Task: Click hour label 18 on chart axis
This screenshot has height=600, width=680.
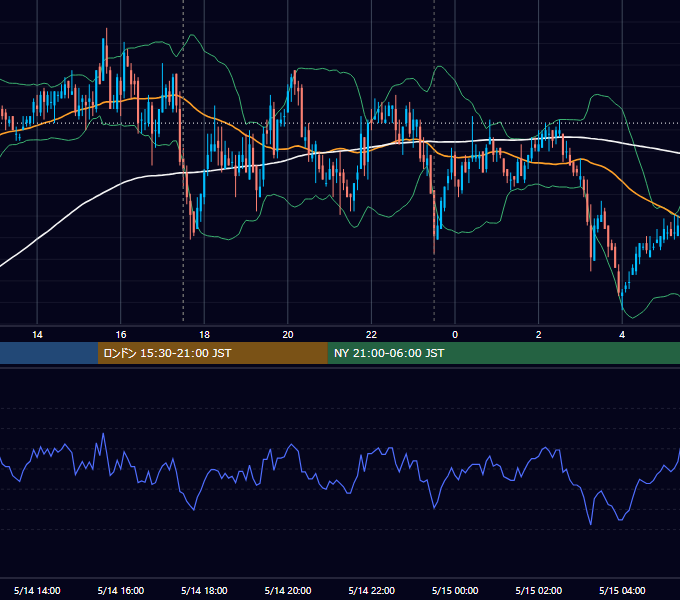Action: click(x=204, y=335)
